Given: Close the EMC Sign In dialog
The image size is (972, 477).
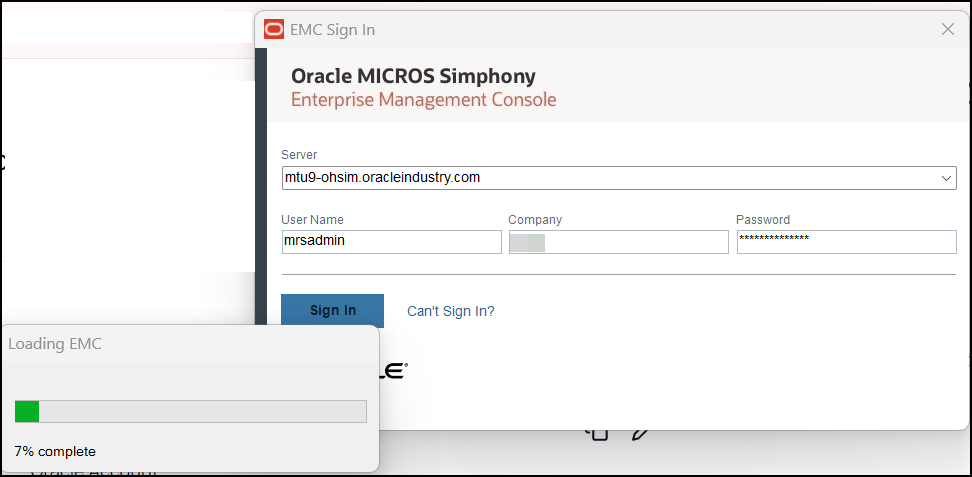Looking at the screenshot, I should click(947, 29).
